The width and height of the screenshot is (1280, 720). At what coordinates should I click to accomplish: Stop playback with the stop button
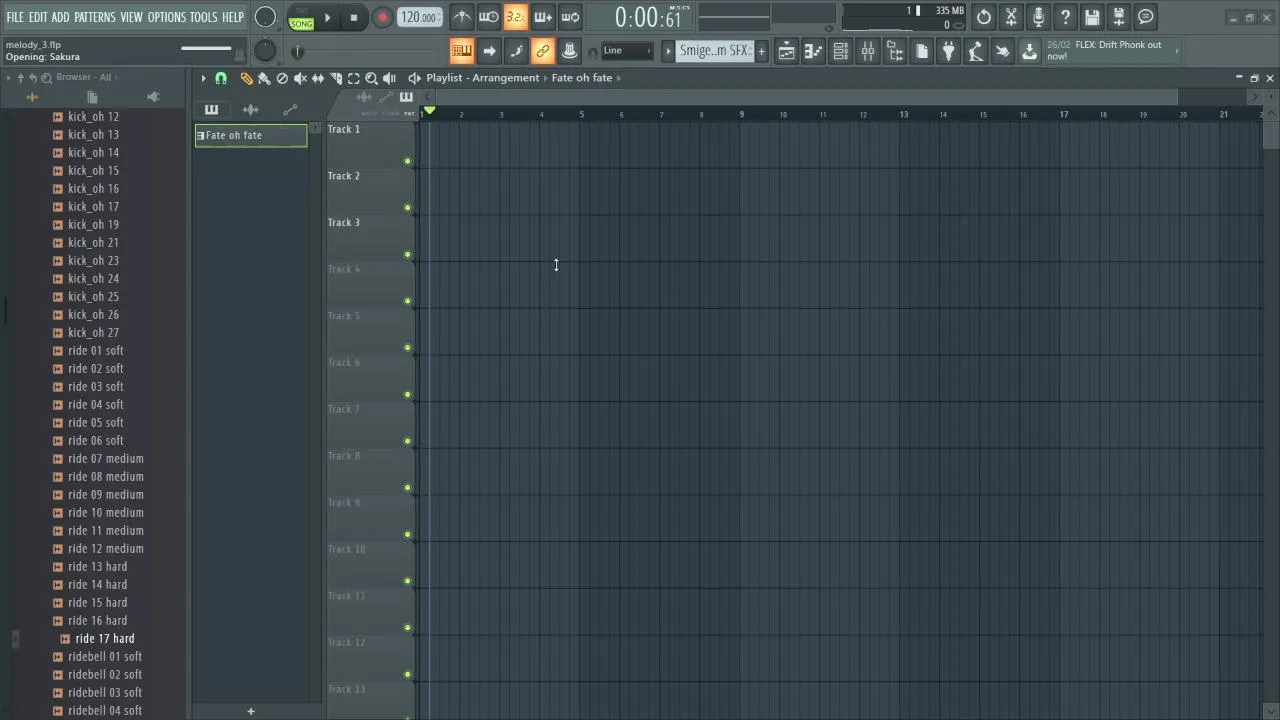tap(354, 17)
